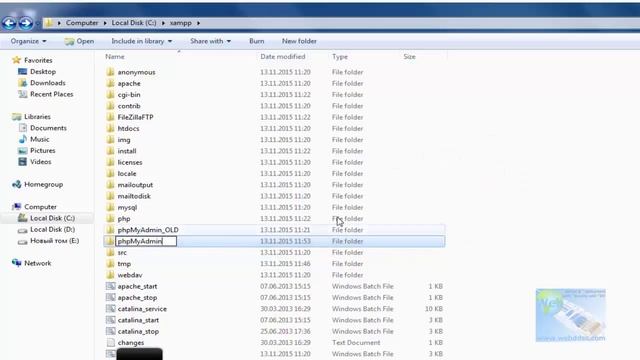Screen dimensions: 640x360
Task: Select Local Disk (D:) in navigation pane
Action: coord(52,230)
